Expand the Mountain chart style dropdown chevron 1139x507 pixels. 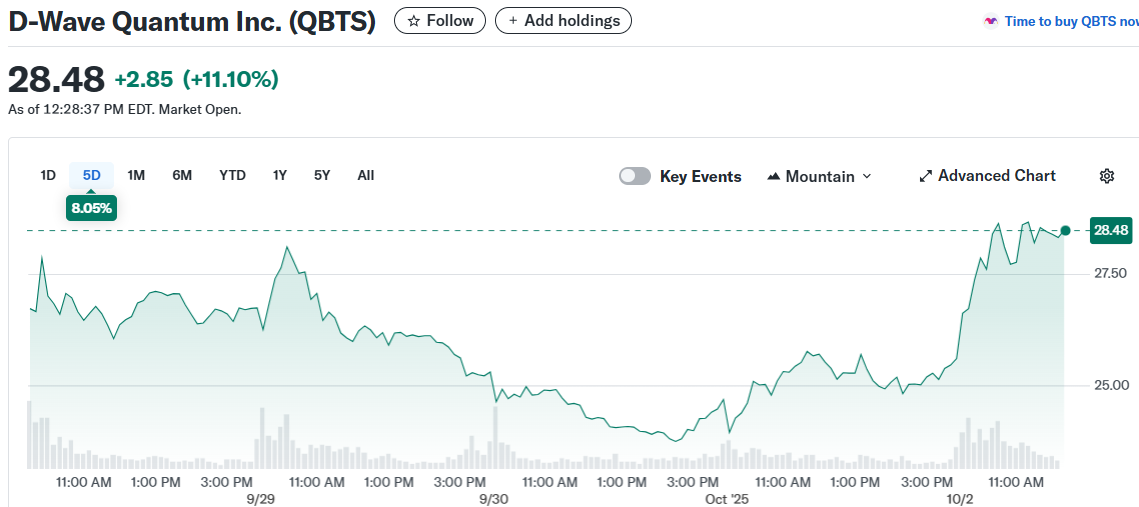[x=867, y=176]
